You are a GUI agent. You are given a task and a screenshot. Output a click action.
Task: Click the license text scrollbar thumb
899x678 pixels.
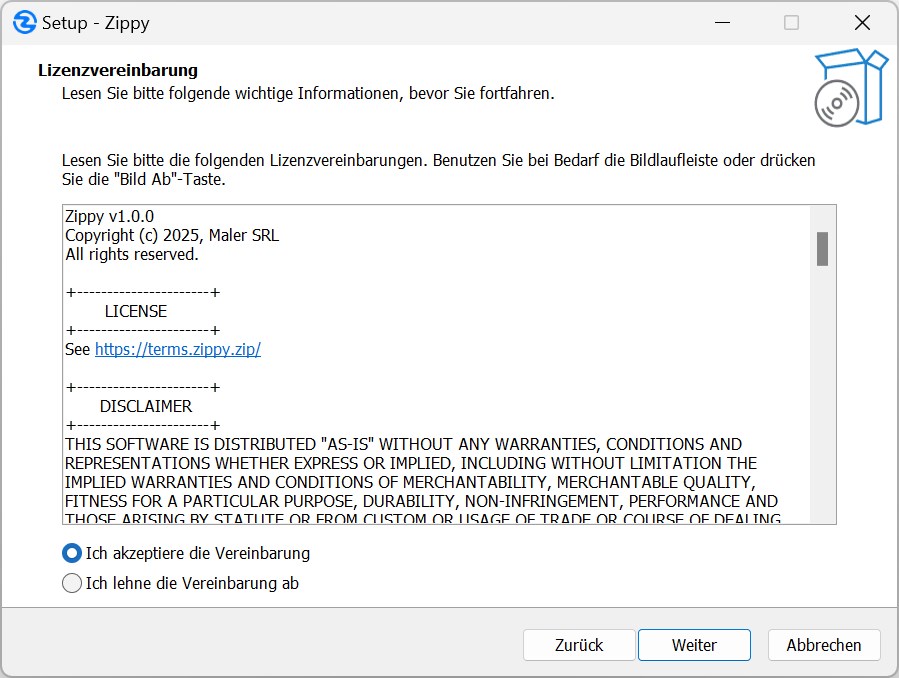pyautogui.click(x=822, y=249)
